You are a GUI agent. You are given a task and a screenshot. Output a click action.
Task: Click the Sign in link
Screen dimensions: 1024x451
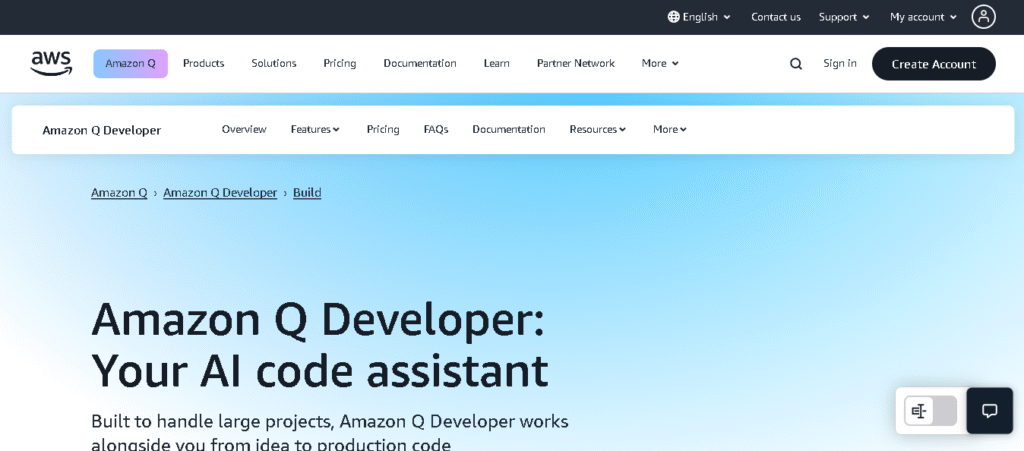tap(839, 63)
